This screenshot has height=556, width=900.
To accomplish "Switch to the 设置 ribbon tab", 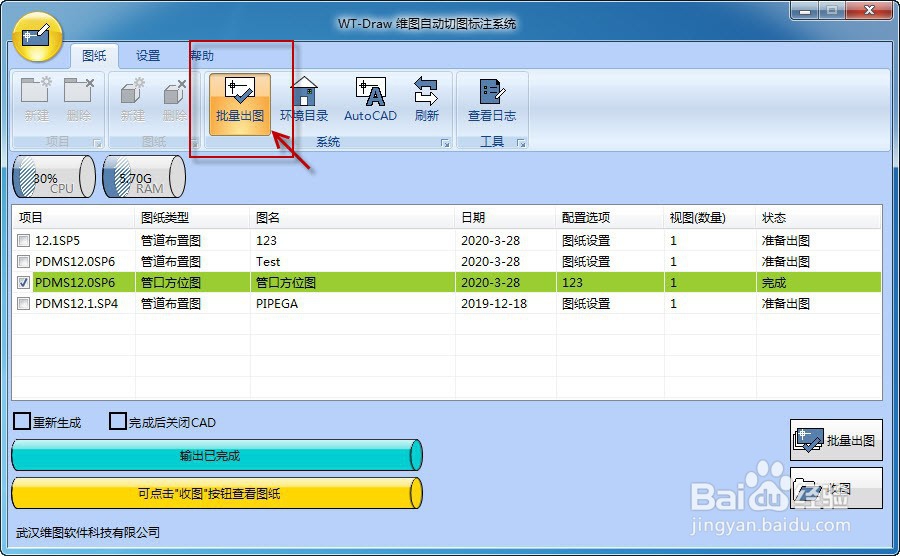I will pos(148,56).
